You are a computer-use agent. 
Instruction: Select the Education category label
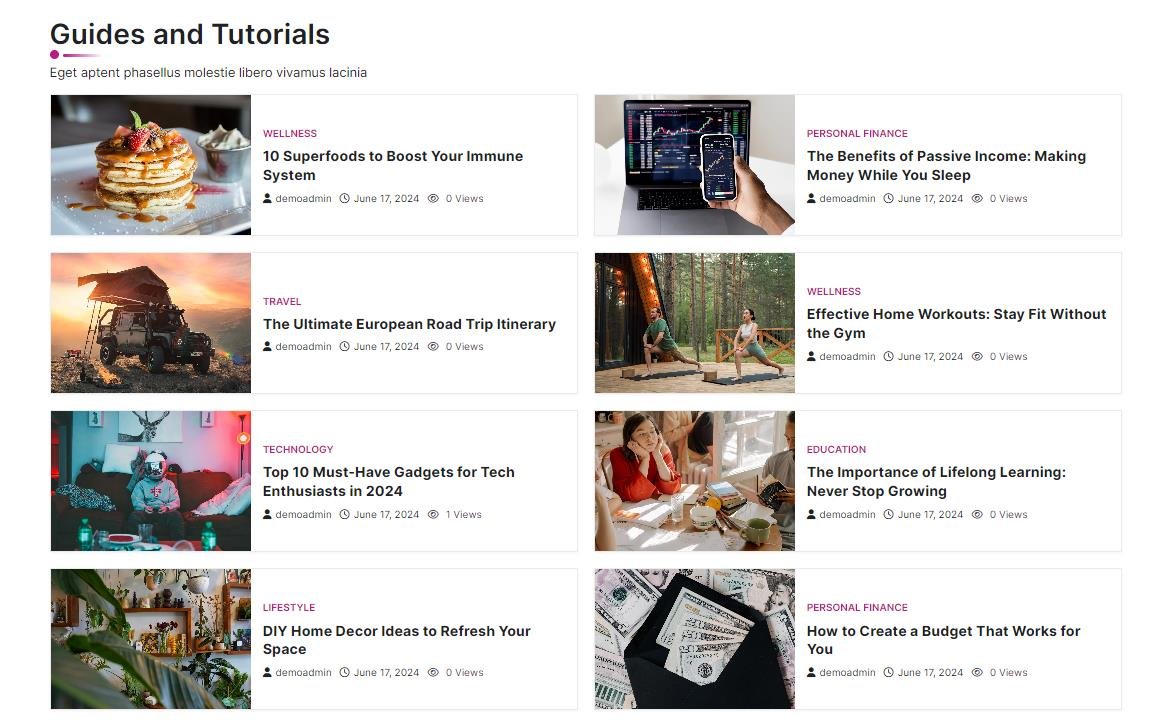[836, 449]
